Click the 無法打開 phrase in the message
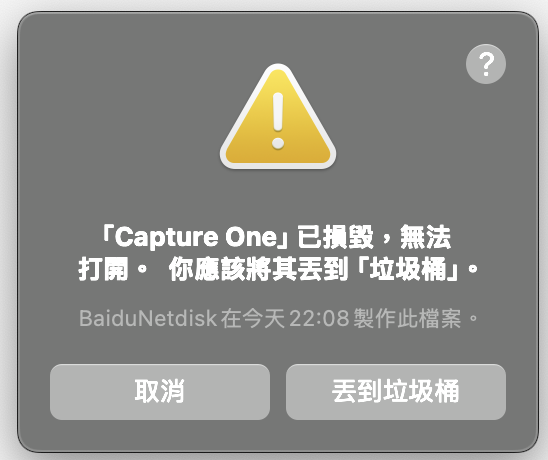548x460 pixels. (x=426, y=237)
